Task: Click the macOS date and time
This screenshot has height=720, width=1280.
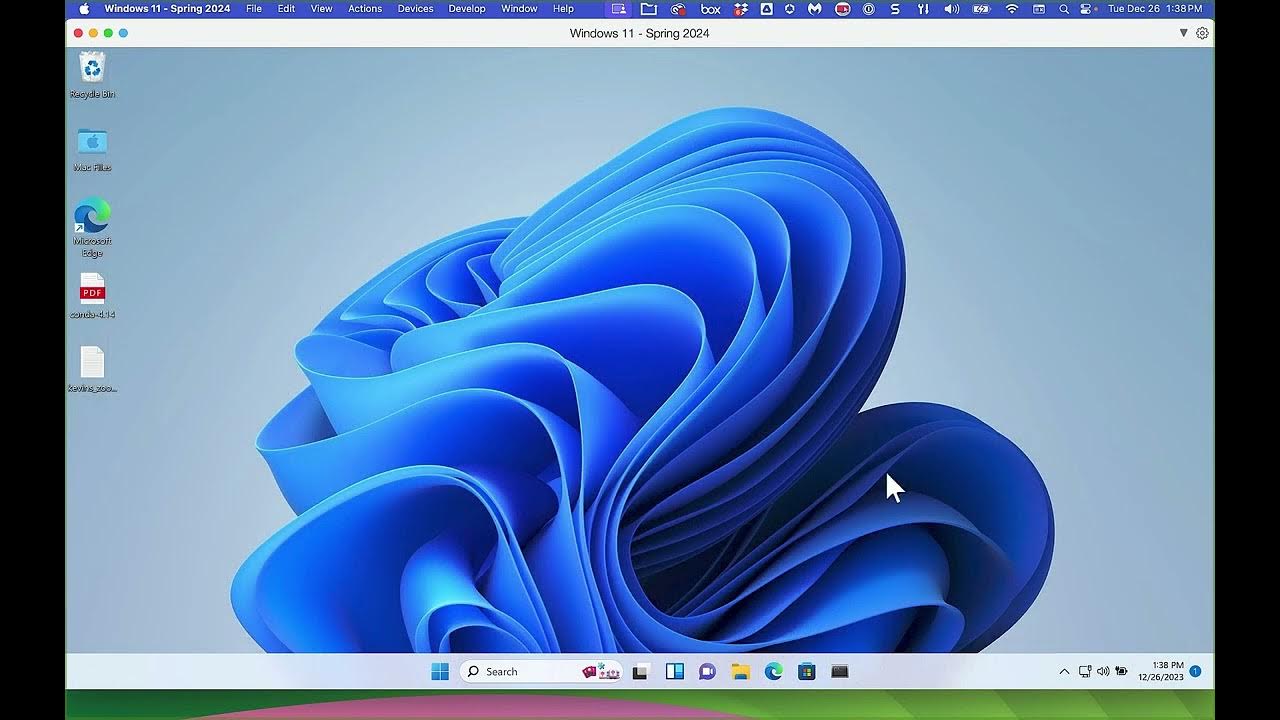Action: [x=1155, y=8]
